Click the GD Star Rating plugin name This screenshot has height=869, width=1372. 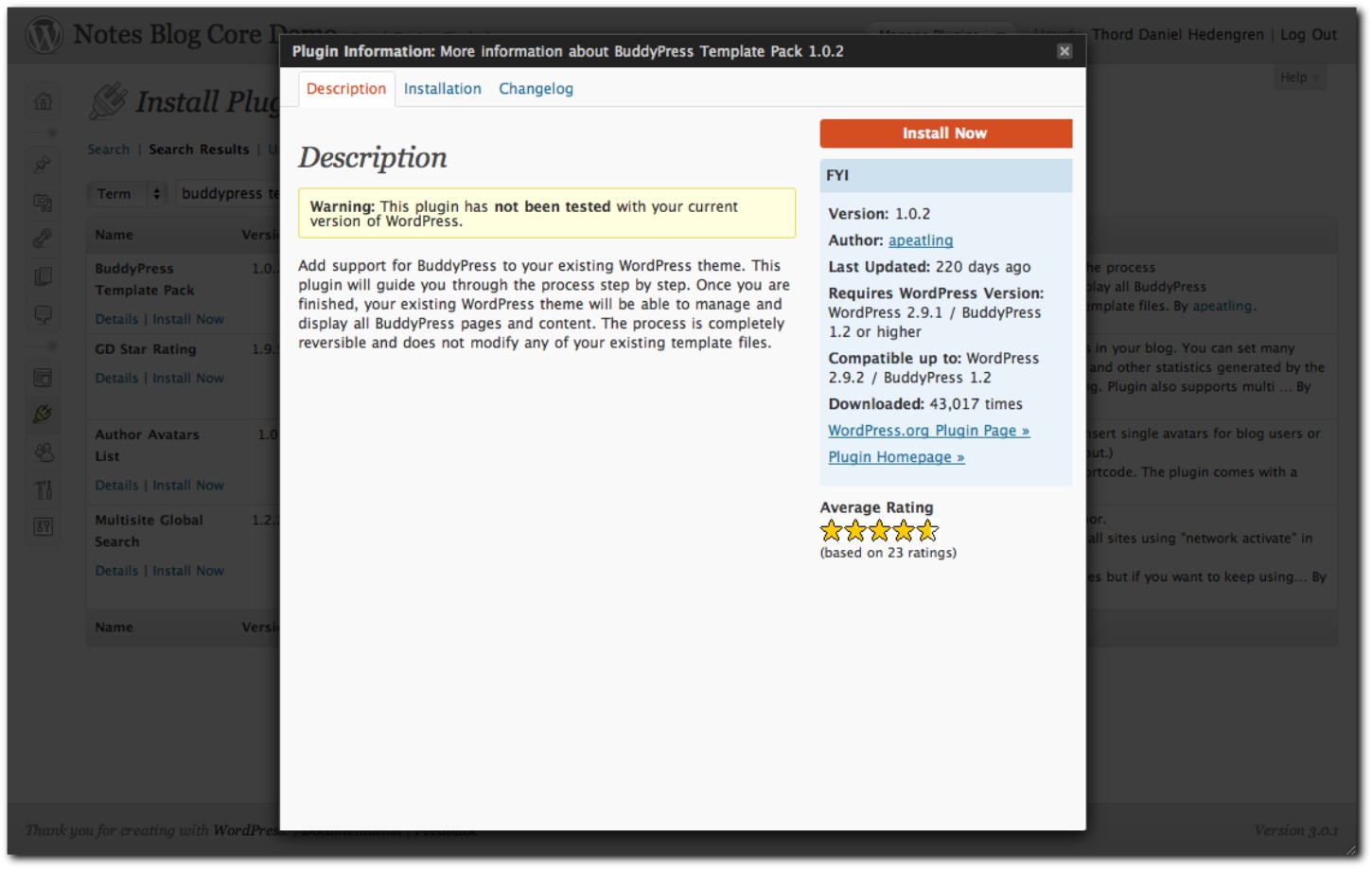click(x=146, y=349)
